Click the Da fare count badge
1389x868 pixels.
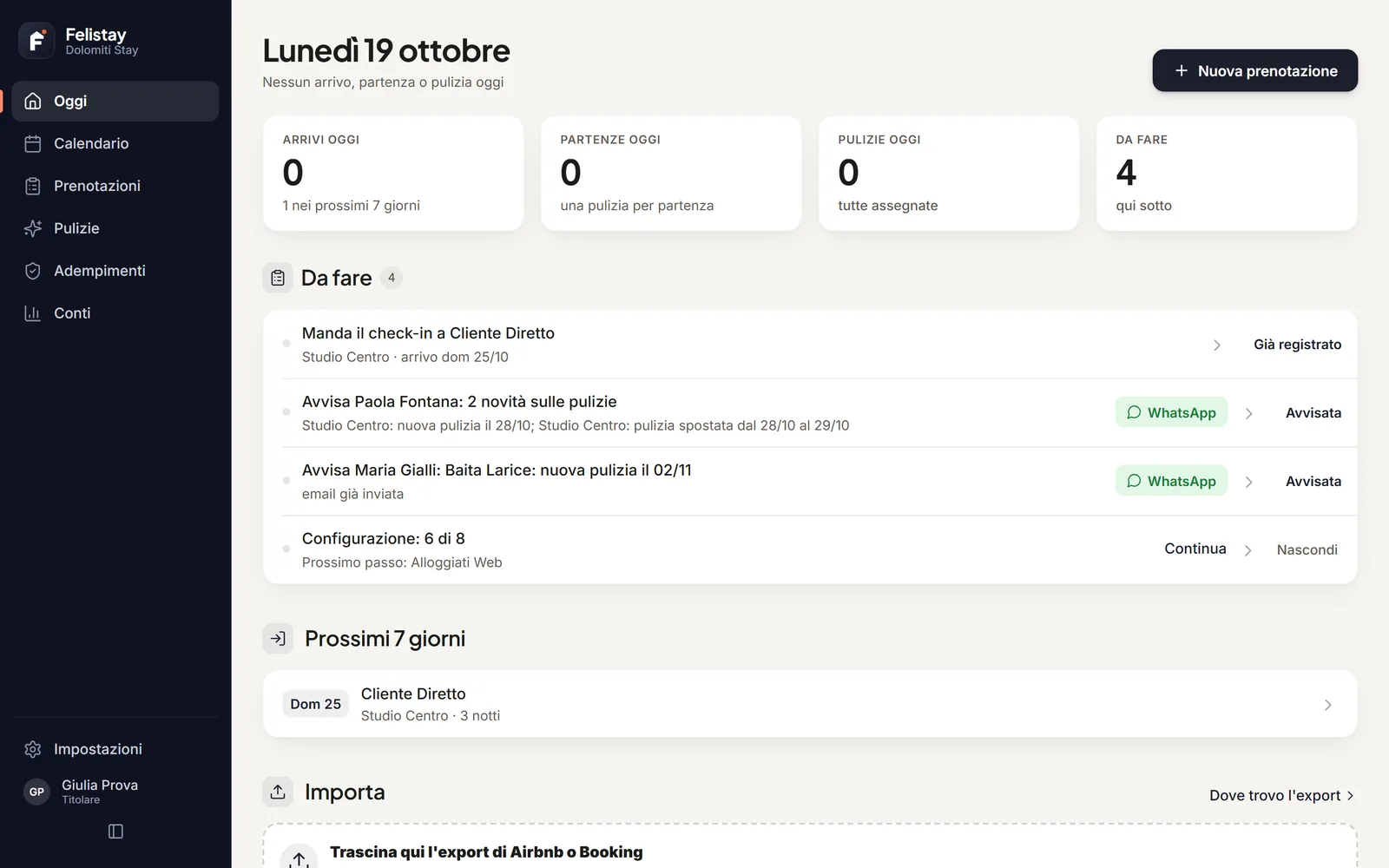click(392, 278)
